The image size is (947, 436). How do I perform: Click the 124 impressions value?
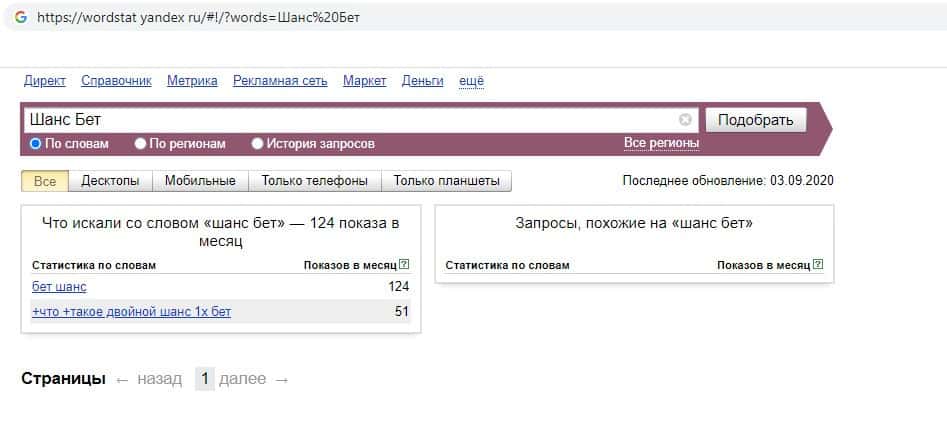399,286
